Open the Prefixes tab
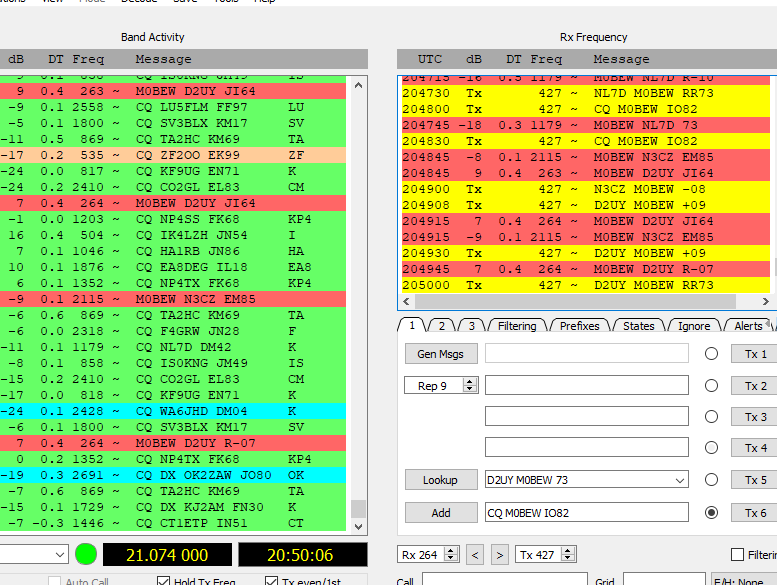This screenshot has width=777, height=585. pos(579,325)
